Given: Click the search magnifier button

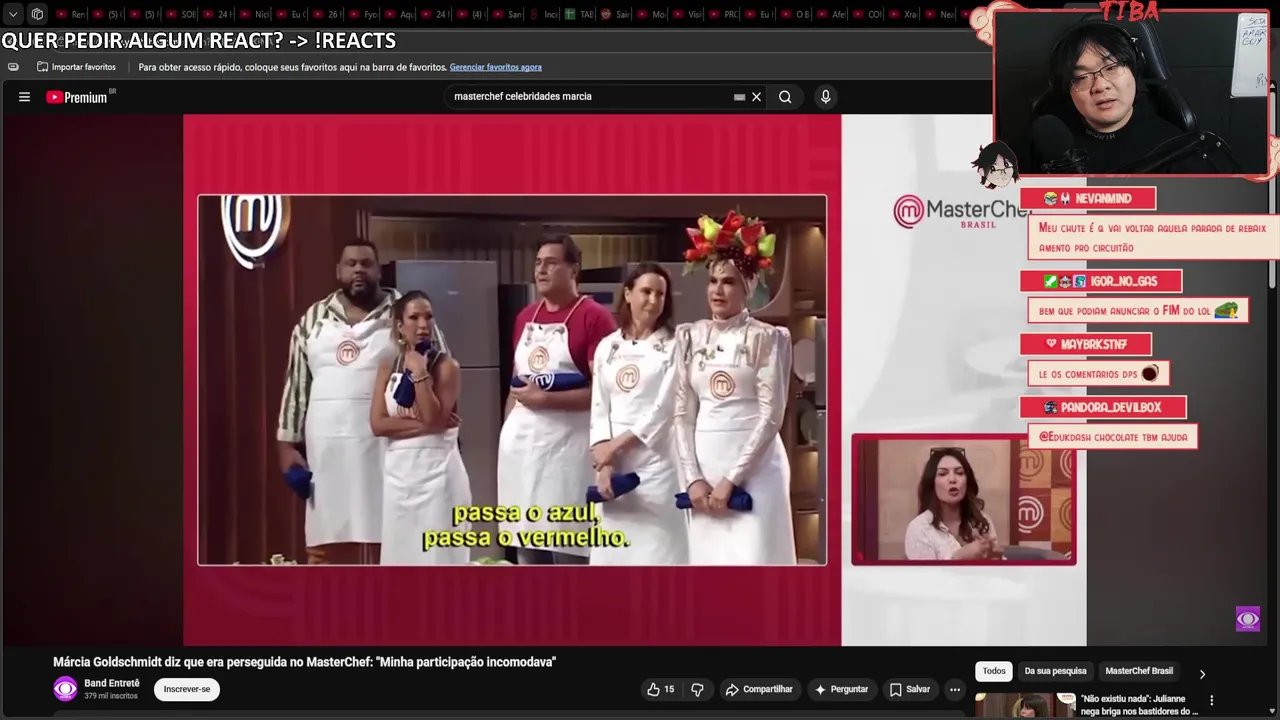Looking at the screenshot, I should click(x=785, y=97).
